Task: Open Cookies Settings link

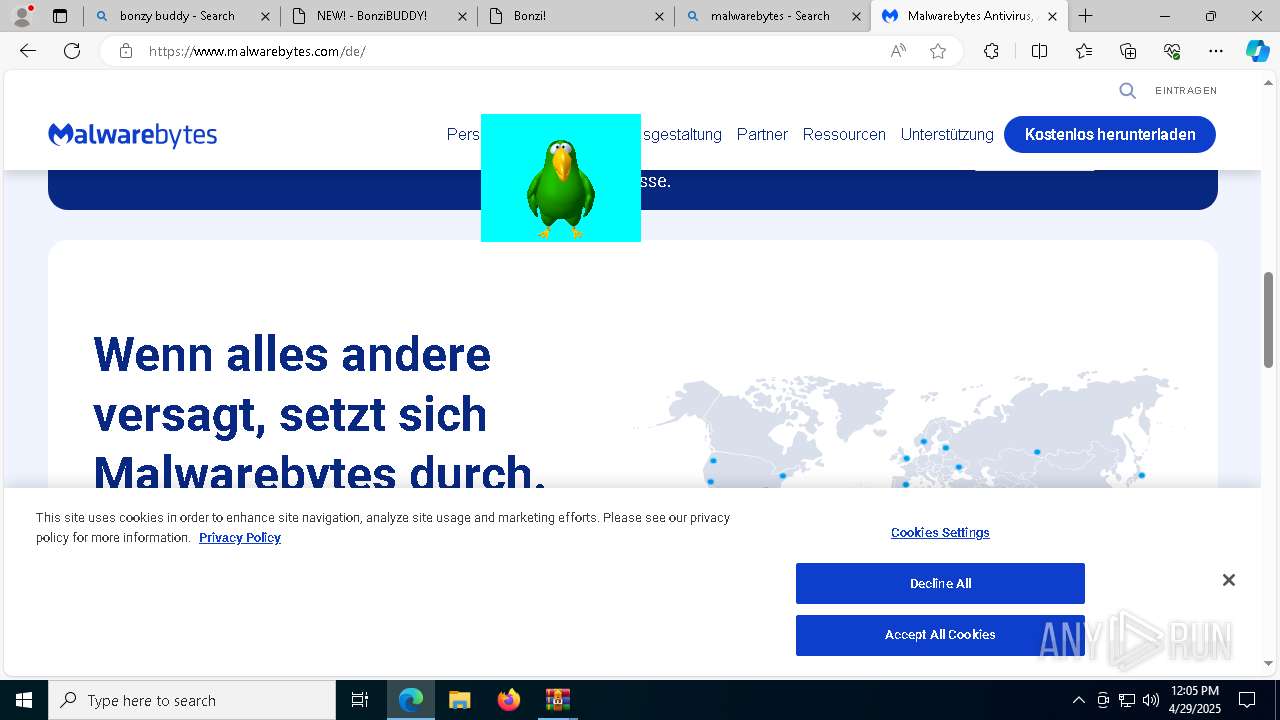Action: coord(940,533)
